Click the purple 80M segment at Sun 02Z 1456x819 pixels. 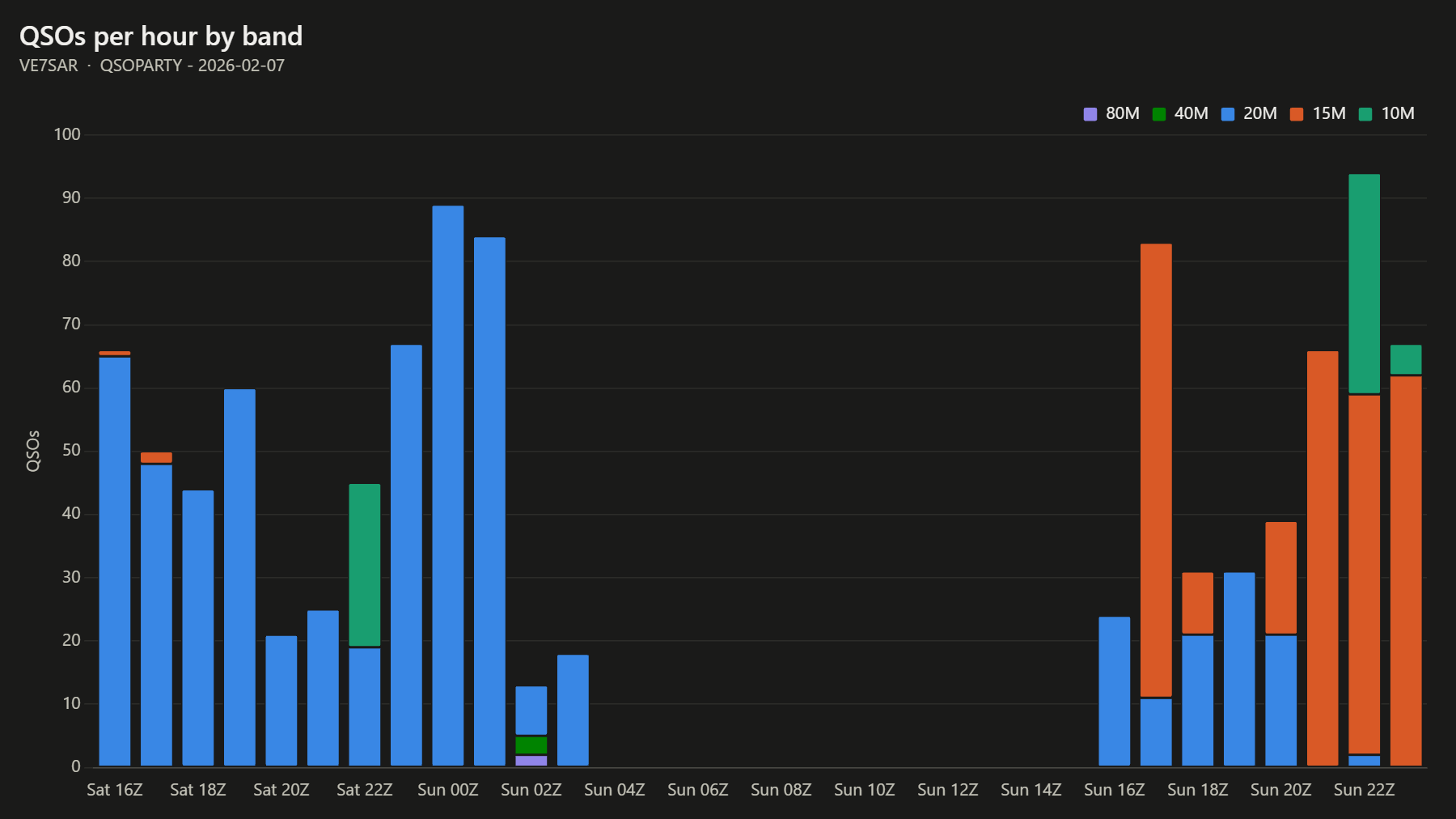pos(531,761)
